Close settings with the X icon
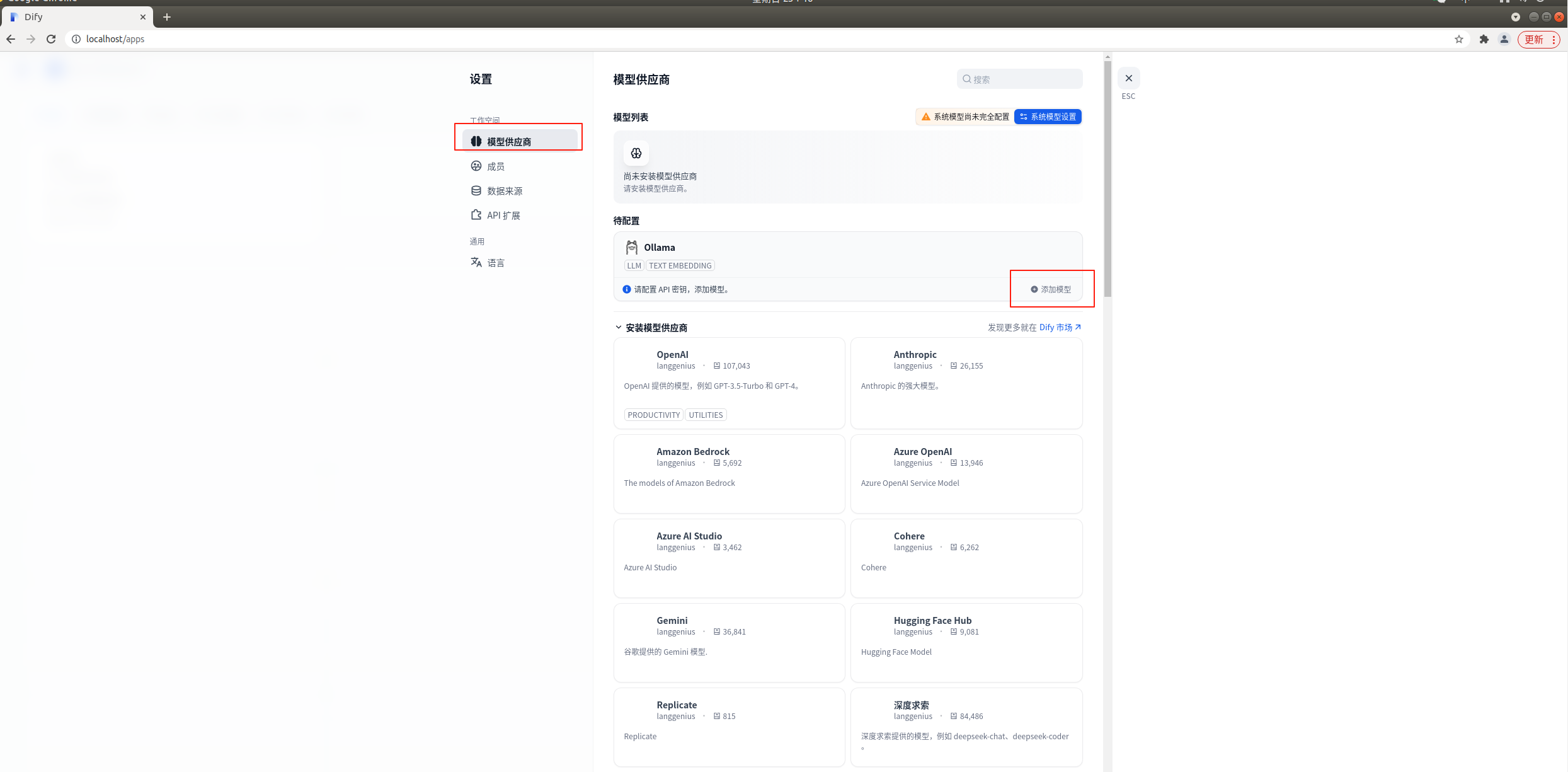 1128,78
